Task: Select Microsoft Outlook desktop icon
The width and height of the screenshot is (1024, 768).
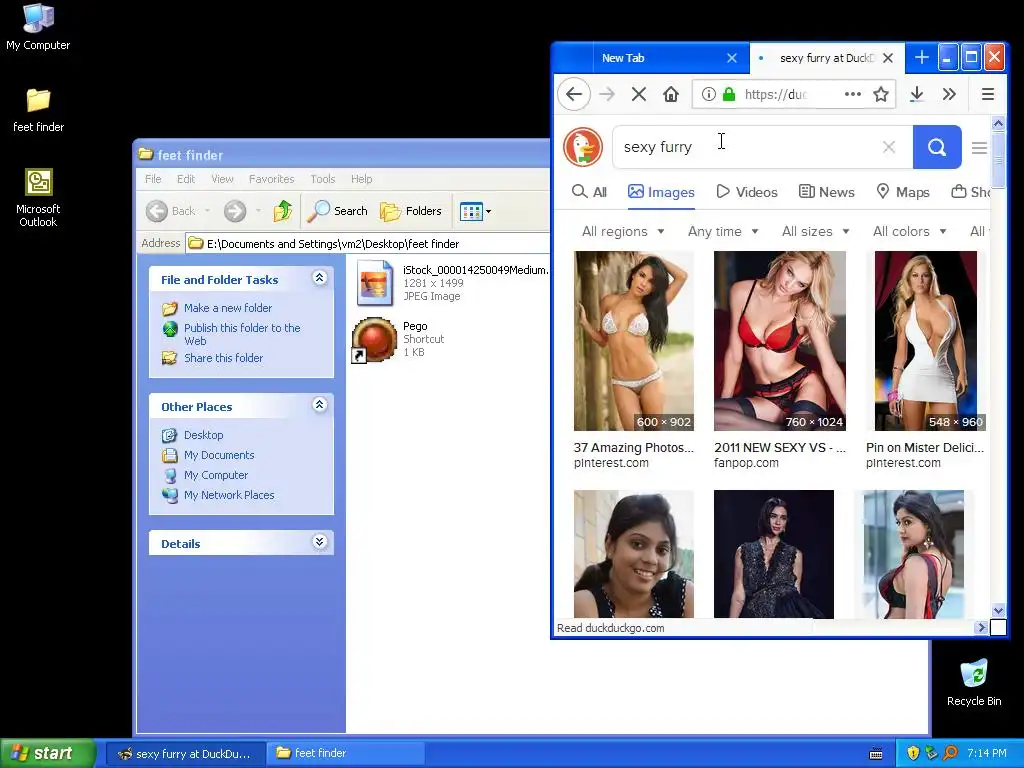Action: pyautogui.click(x=38, y=198)
